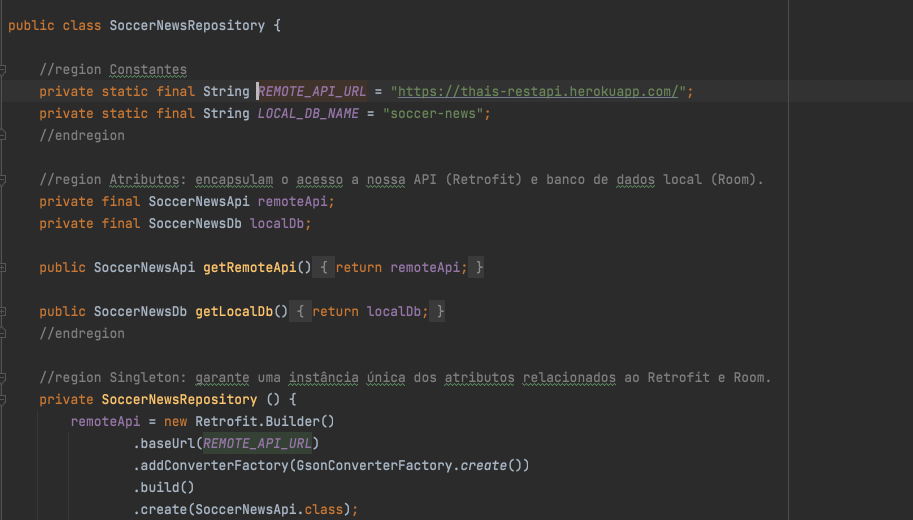Image resolution: width=913 pixels, height=520 pixels.
Task: Click SoccerNewsDb type in the localDb field declaration
Action: 195,224
